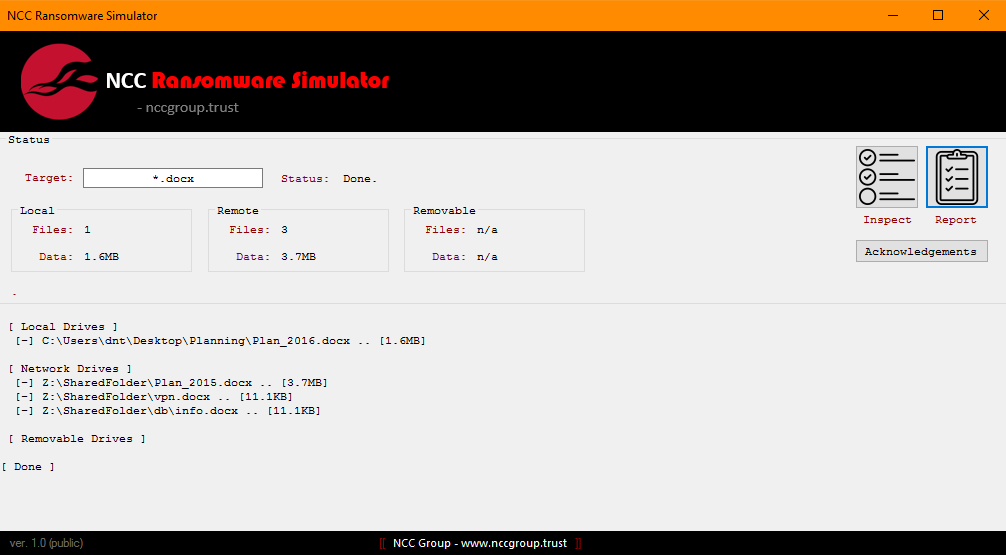Click the Local Drives section header
Screen dimensions: 1006x555
[62, 327]
